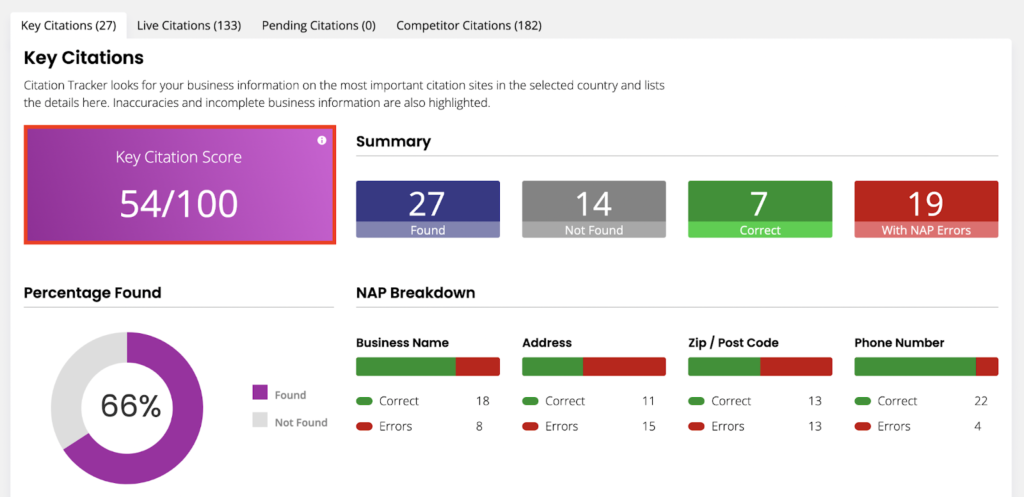Click the Address accuracy bar
Viewport: 1024px width, 497px height.
593,366
